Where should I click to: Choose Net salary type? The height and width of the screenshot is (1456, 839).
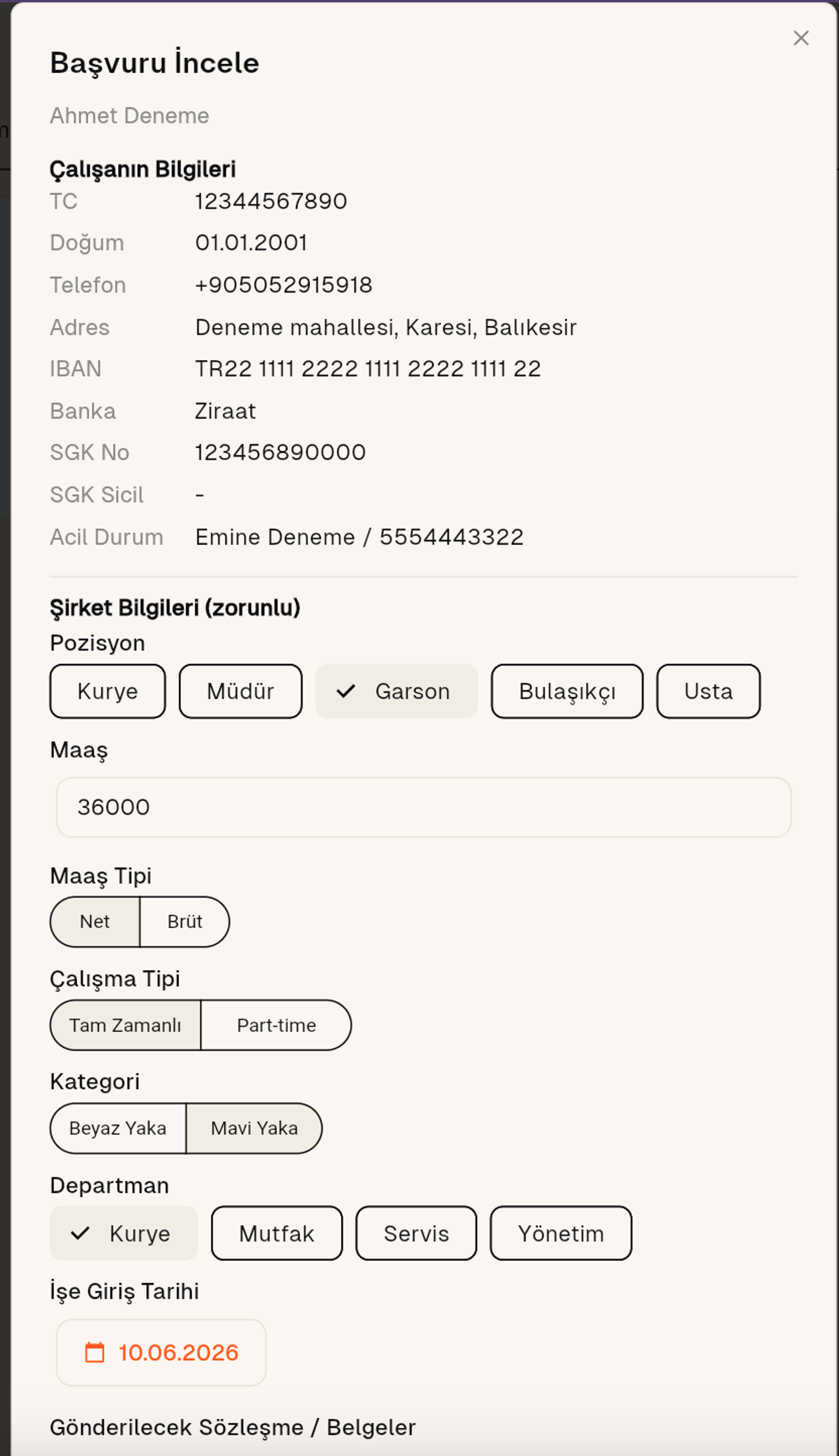coord(95,922)
